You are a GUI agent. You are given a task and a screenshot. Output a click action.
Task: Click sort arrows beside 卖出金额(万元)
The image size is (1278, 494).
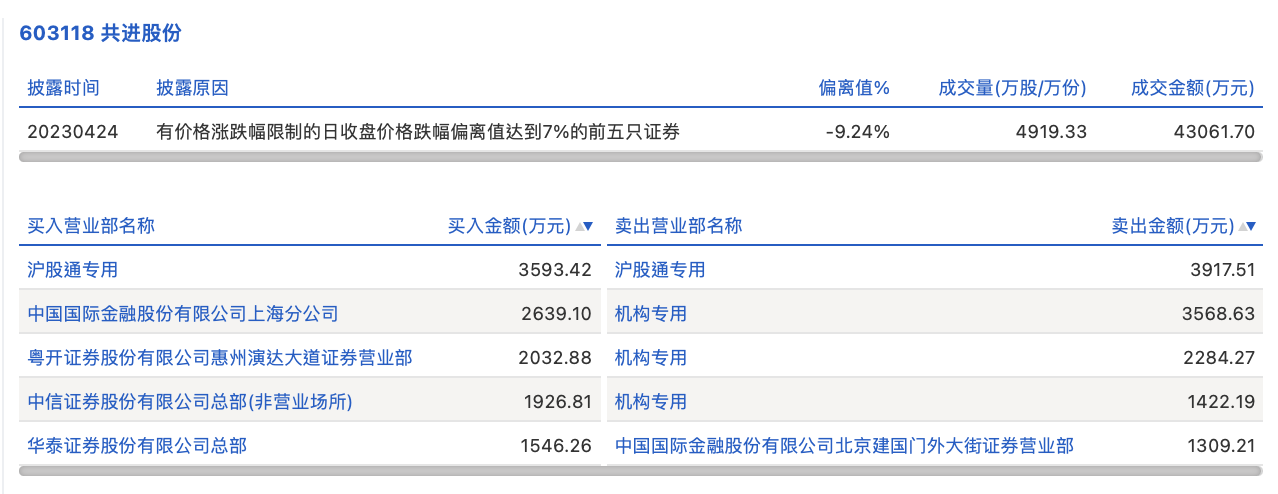1248,226
